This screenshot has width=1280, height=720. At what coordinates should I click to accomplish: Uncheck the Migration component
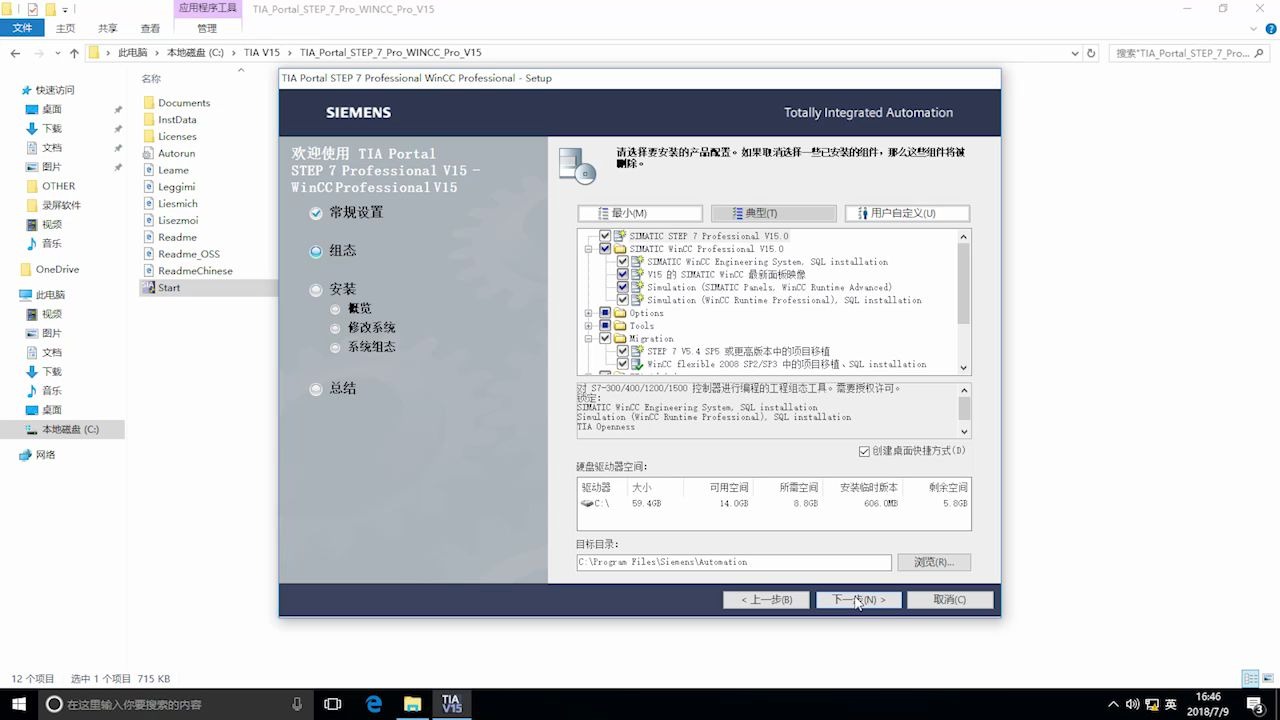click(x=605, y=336)
